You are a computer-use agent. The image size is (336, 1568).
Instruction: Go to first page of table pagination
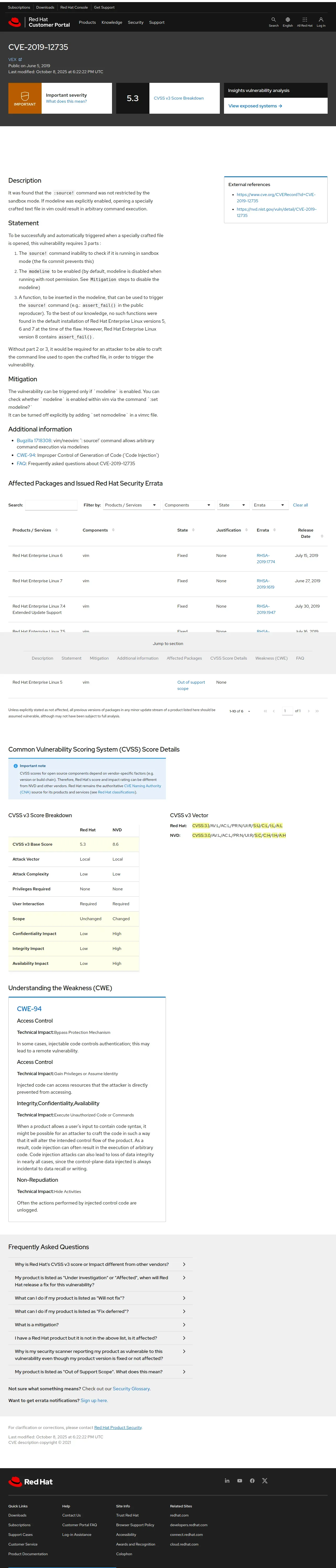pos(265,711)
